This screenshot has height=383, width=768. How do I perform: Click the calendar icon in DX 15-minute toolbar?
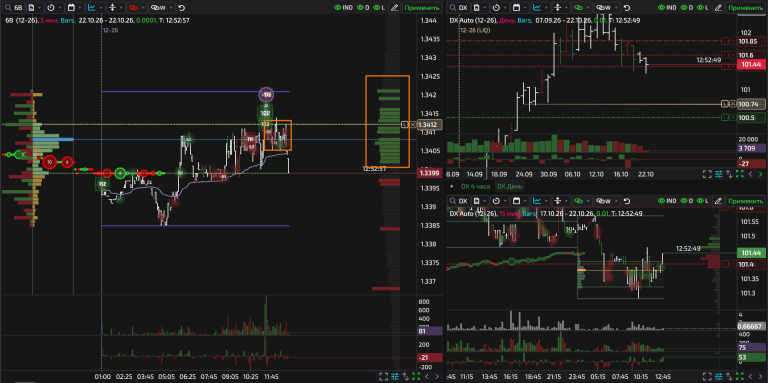[516, 201]
